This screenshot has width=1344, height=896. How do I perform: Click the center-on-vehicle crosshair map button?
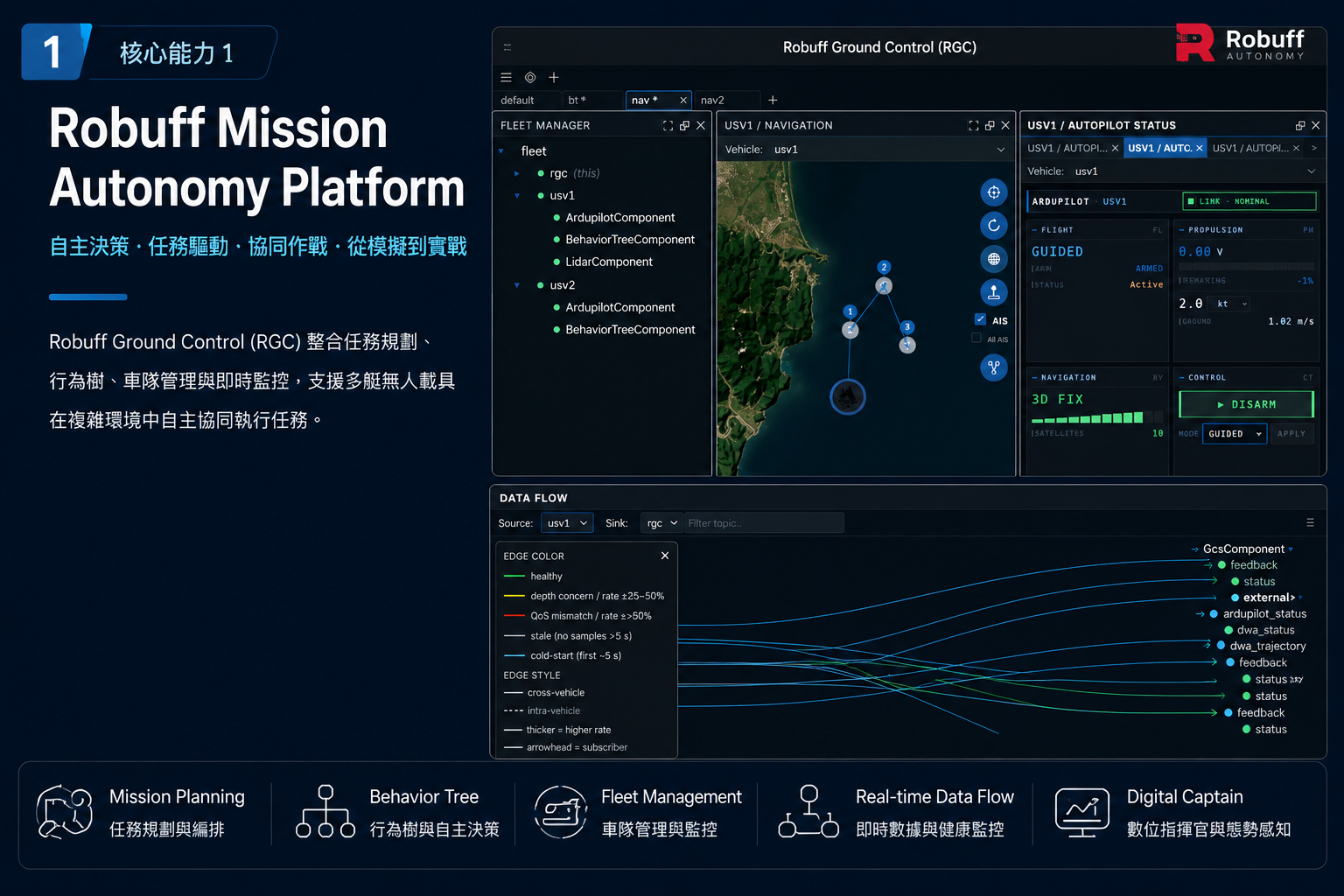point(994,192)
